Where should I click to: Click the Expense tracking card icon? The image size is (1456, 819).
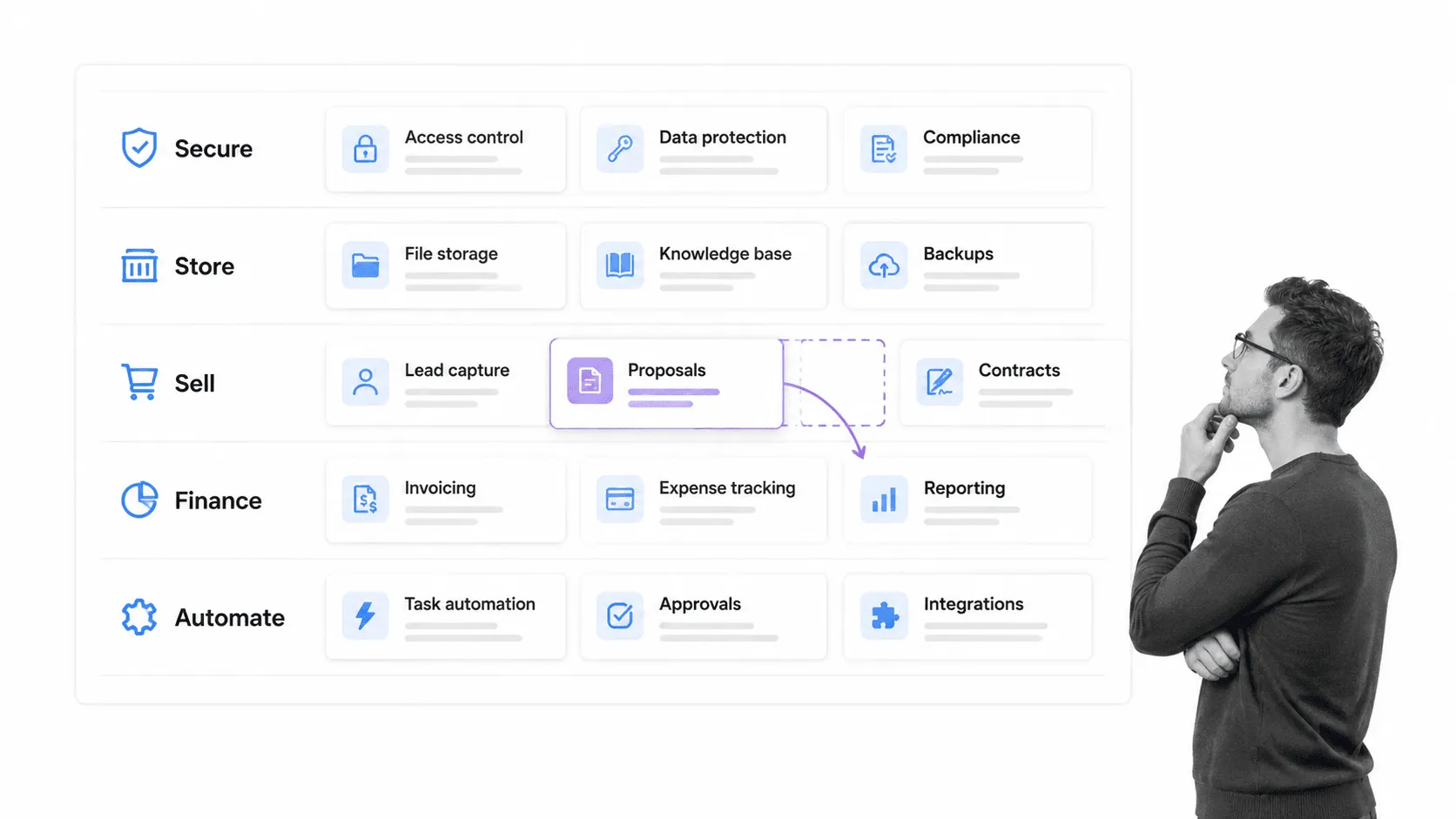(620, 500)
